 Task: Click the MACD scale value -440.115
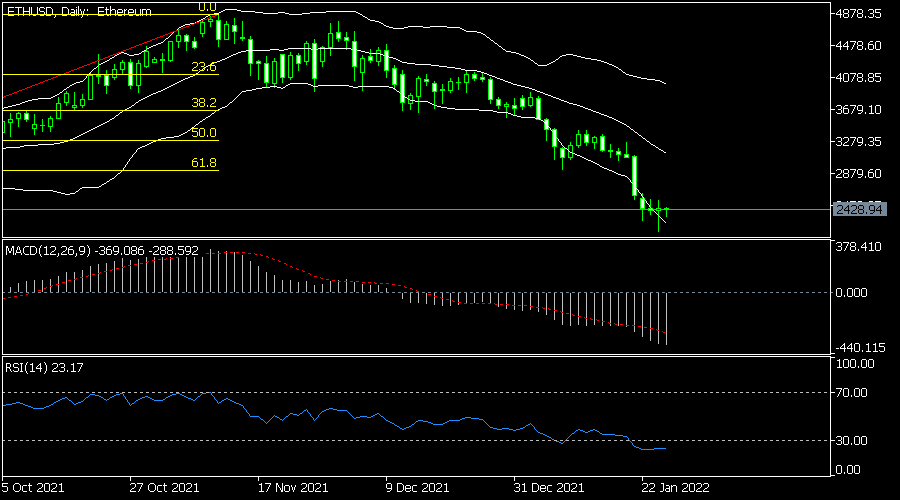[x=860, y=347]
